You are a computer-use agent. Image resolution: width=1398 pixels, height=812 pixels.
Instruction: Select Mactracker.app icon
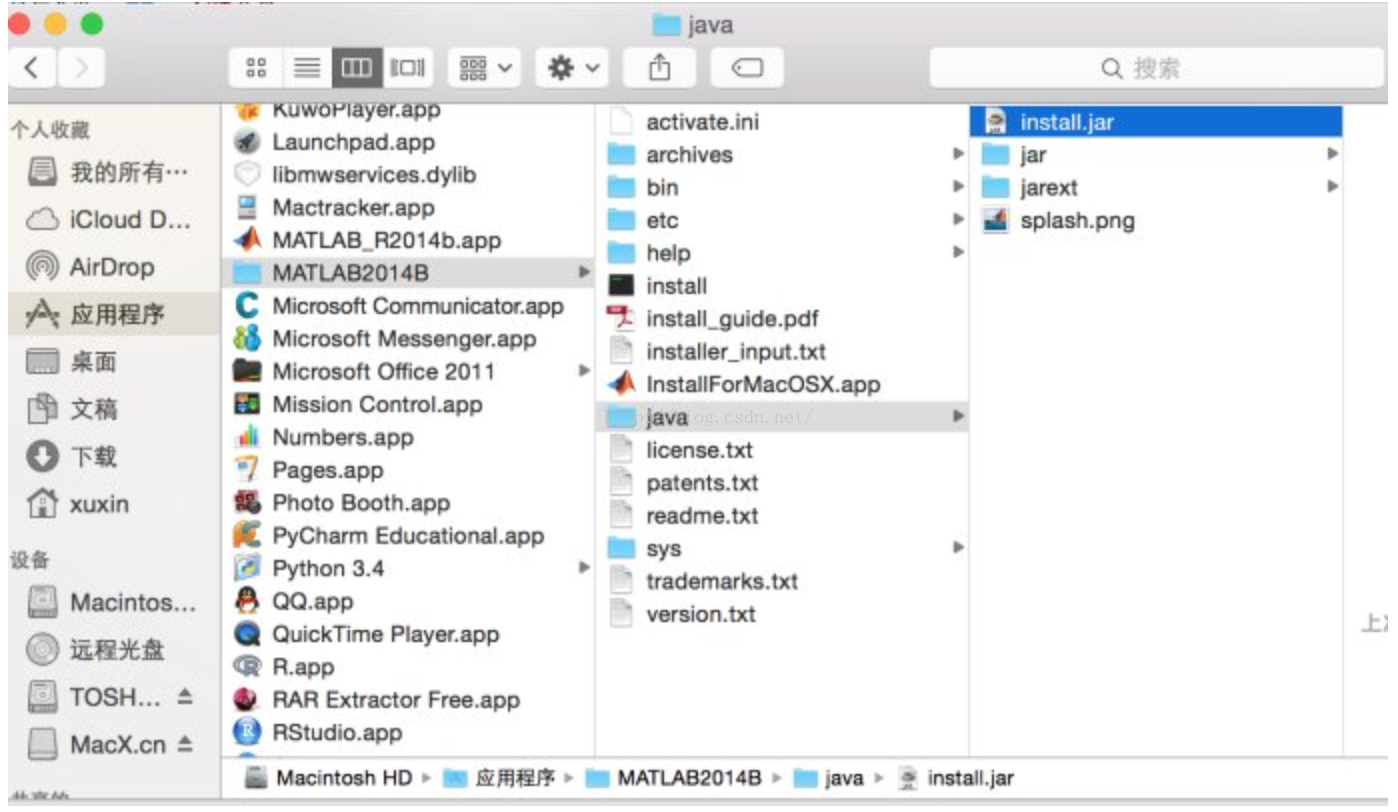pyautogui.click(x=246, y=208)
